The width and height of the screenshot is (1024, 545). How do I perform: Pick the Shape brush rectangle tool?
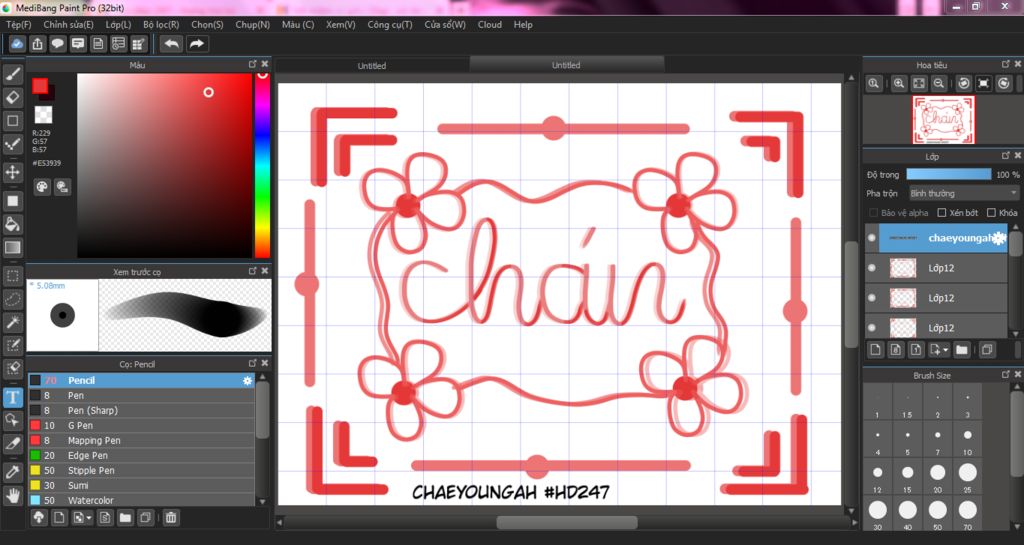coord(13,121)
